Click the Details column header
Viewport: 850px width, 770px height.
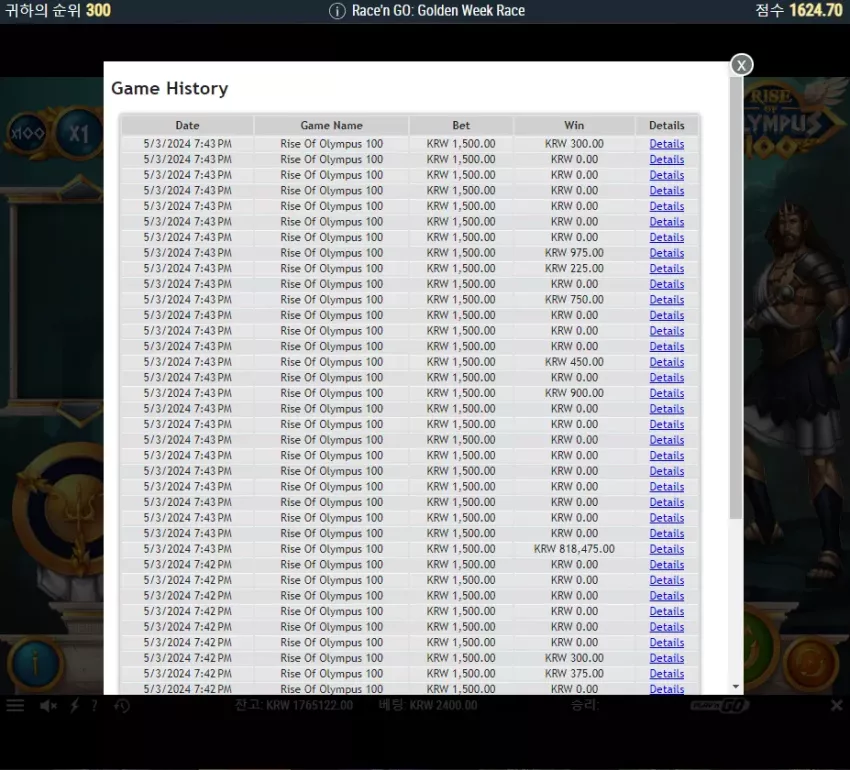667,125
